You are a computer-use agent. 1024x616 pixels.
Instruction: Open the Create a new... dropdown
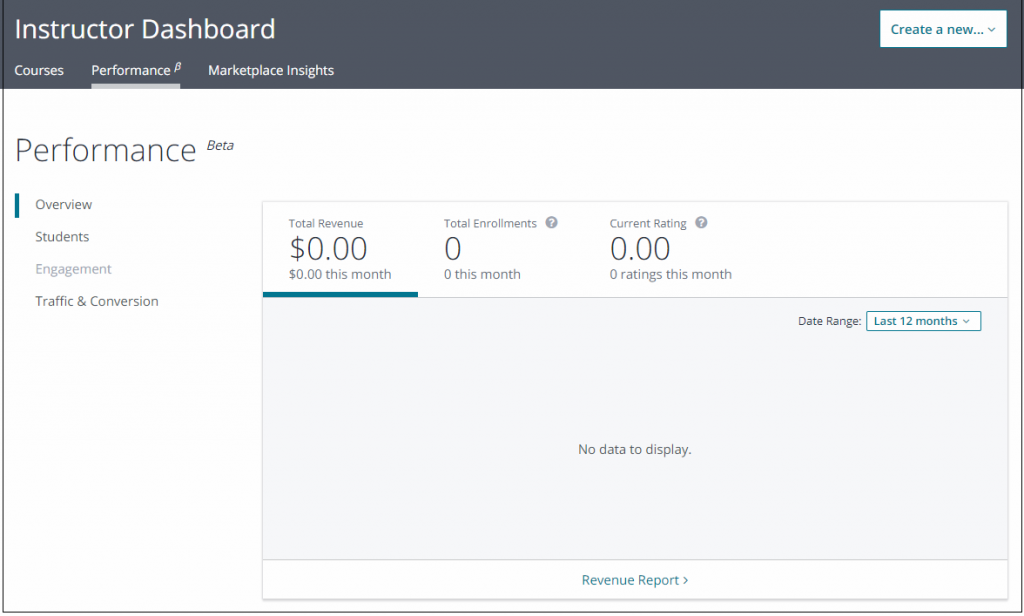point(942,29)
